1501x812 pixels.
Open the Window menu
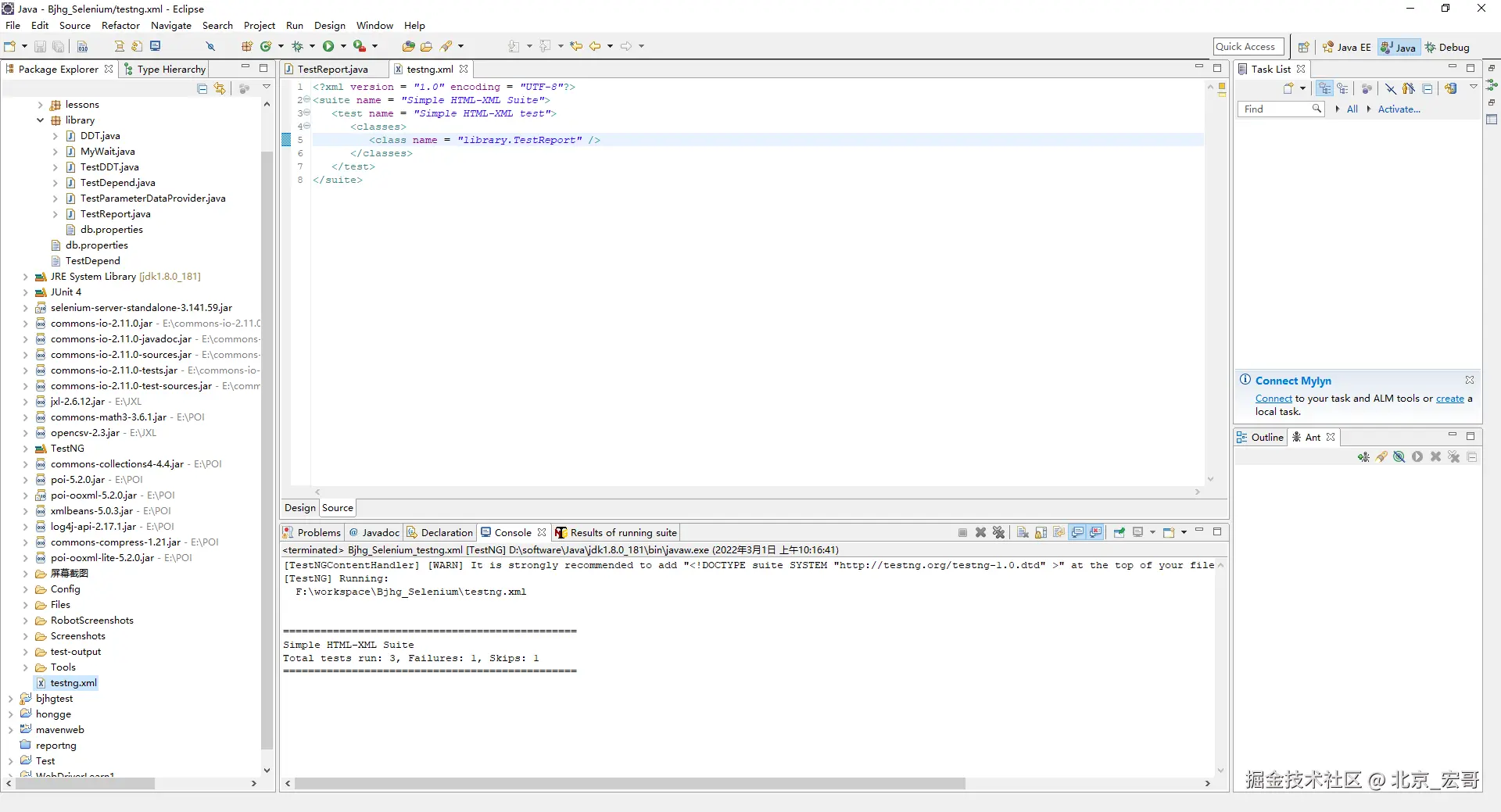click(x=375, y=26)
